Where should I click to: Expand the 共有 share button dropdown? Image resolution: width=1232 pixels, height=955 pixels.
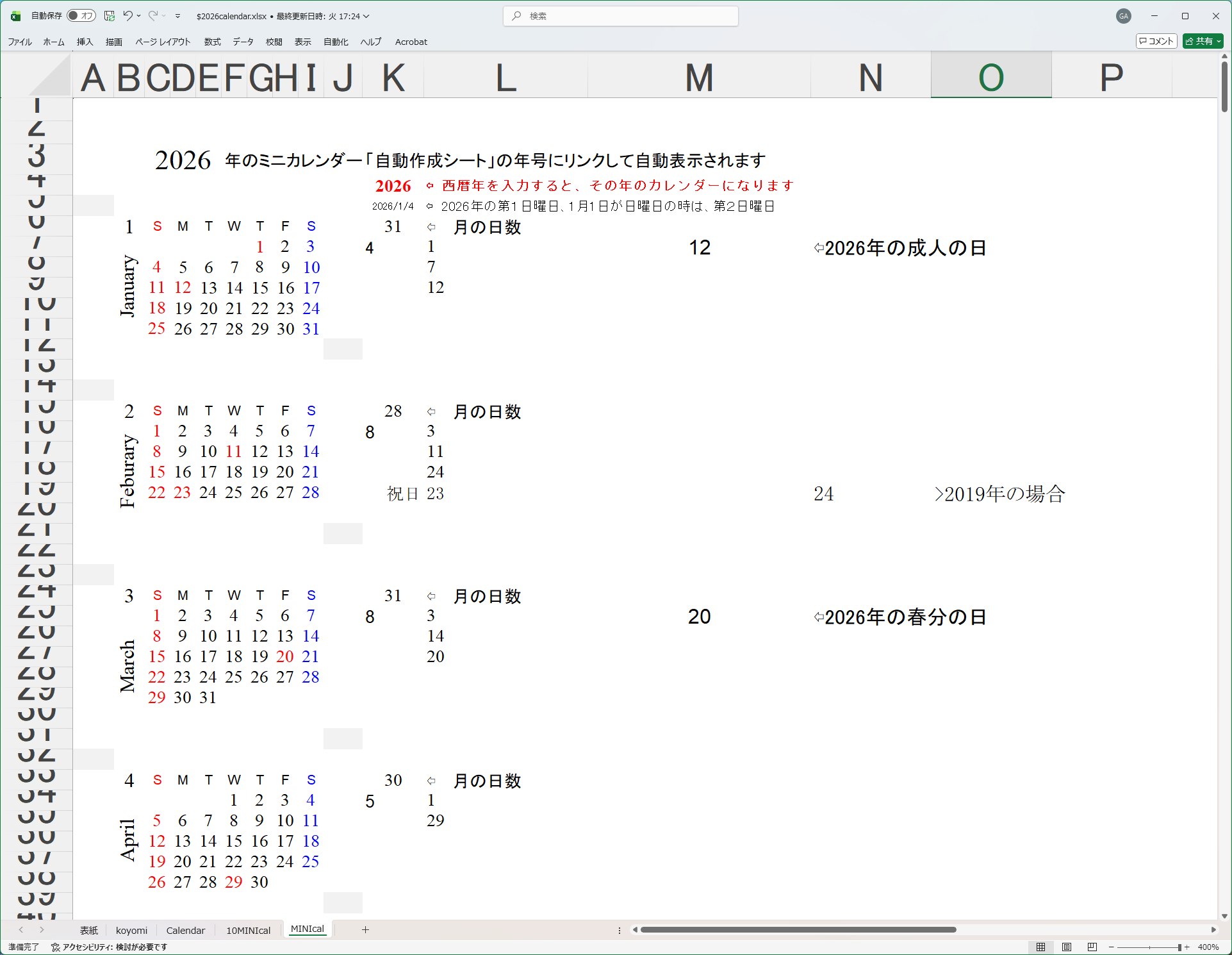point(1219,41)
